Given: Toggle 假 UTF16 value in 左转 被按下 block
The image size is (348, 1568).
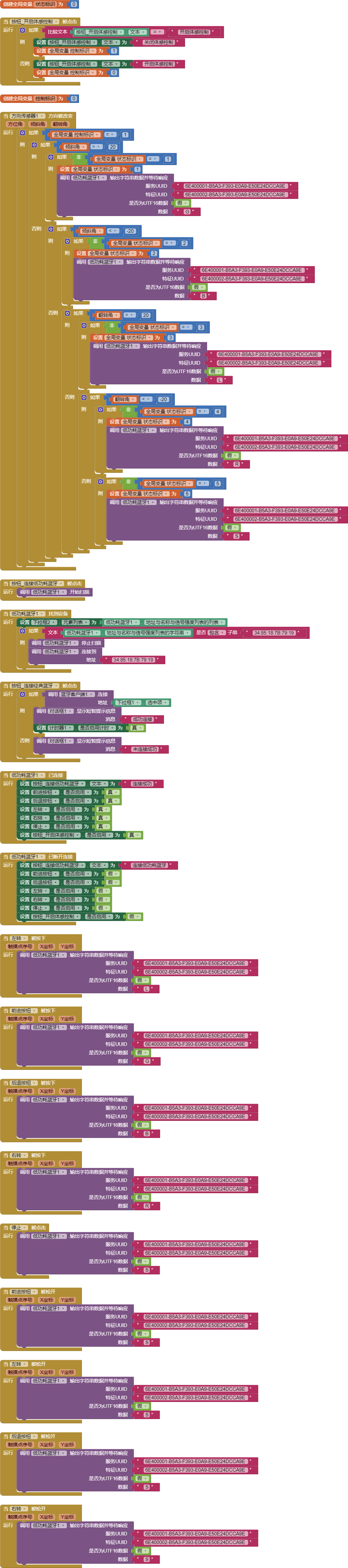Looking at the screenshot, I should pyautogui.click(x=141, y=980).
